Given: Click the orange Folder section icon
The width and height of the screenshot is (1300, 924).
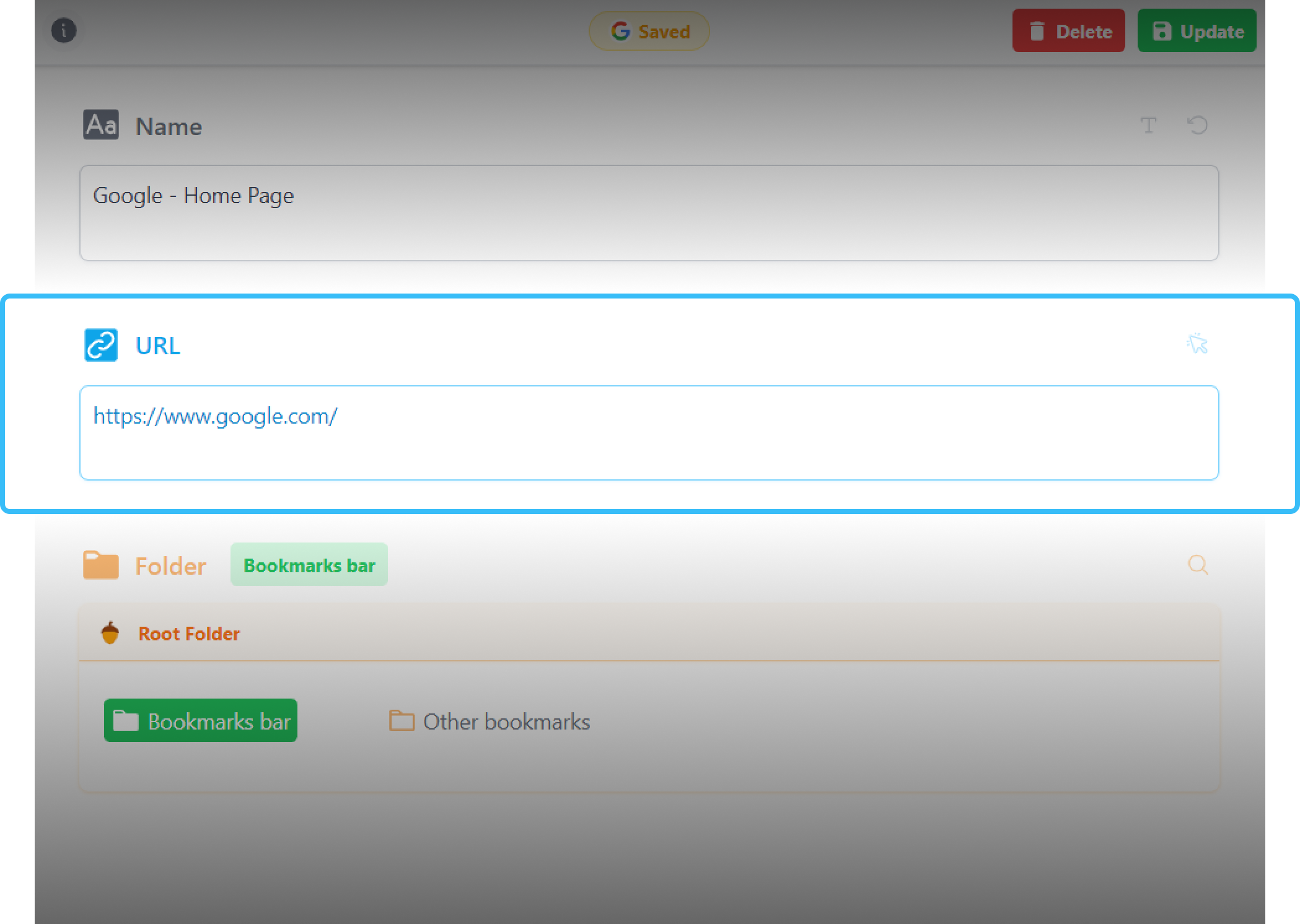Looking at the screenshot, I should 101,565.
